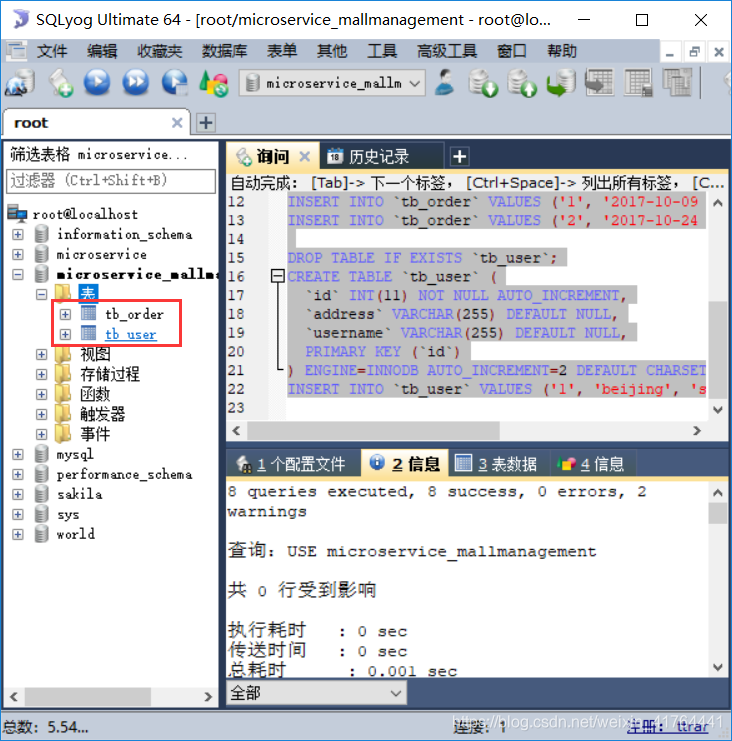Expand the microservice database node
Screen dimensions: 732x741
click(18, 254)
